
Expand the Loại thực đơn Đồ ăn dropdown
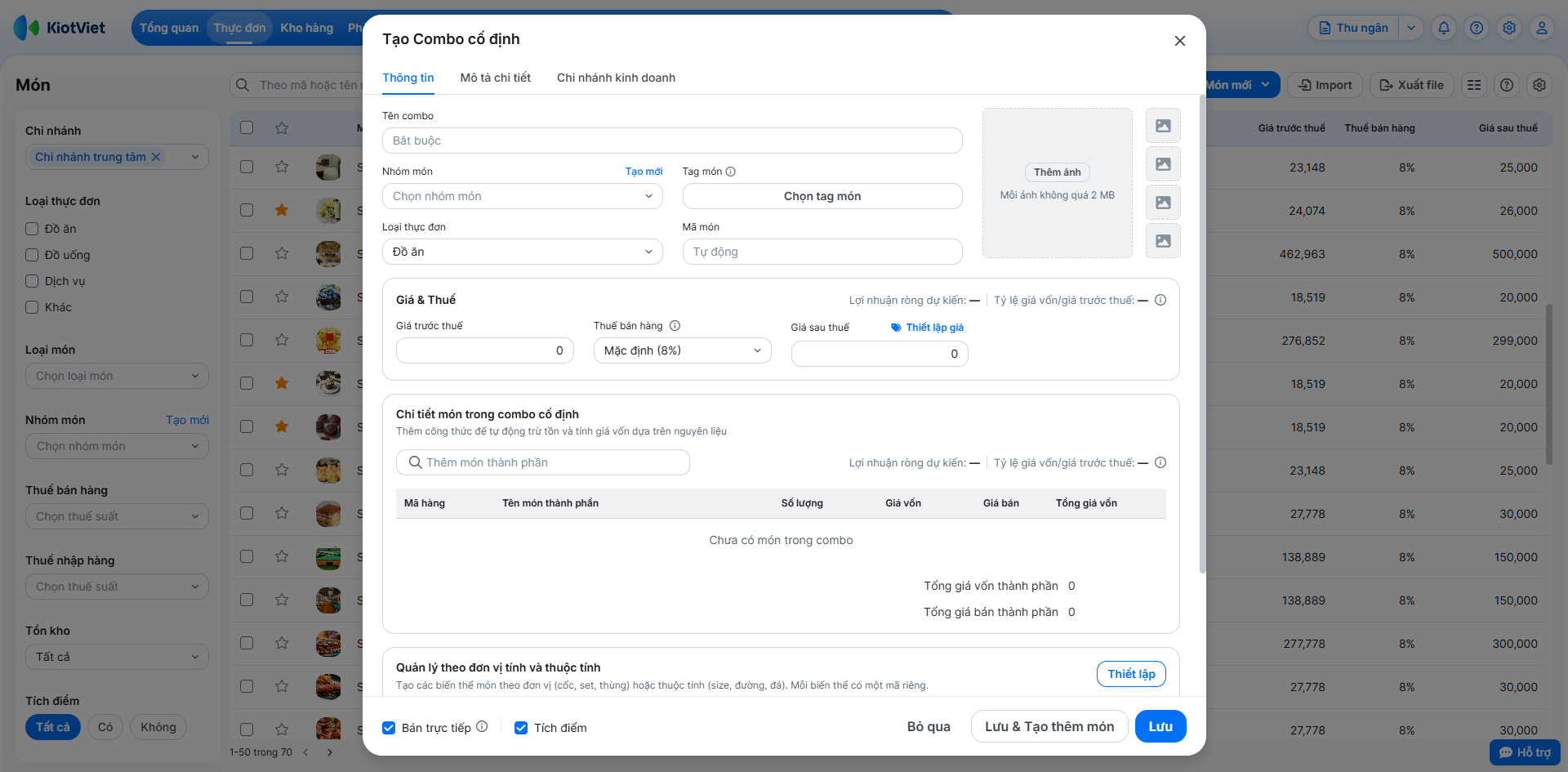(x=522, y=252)
